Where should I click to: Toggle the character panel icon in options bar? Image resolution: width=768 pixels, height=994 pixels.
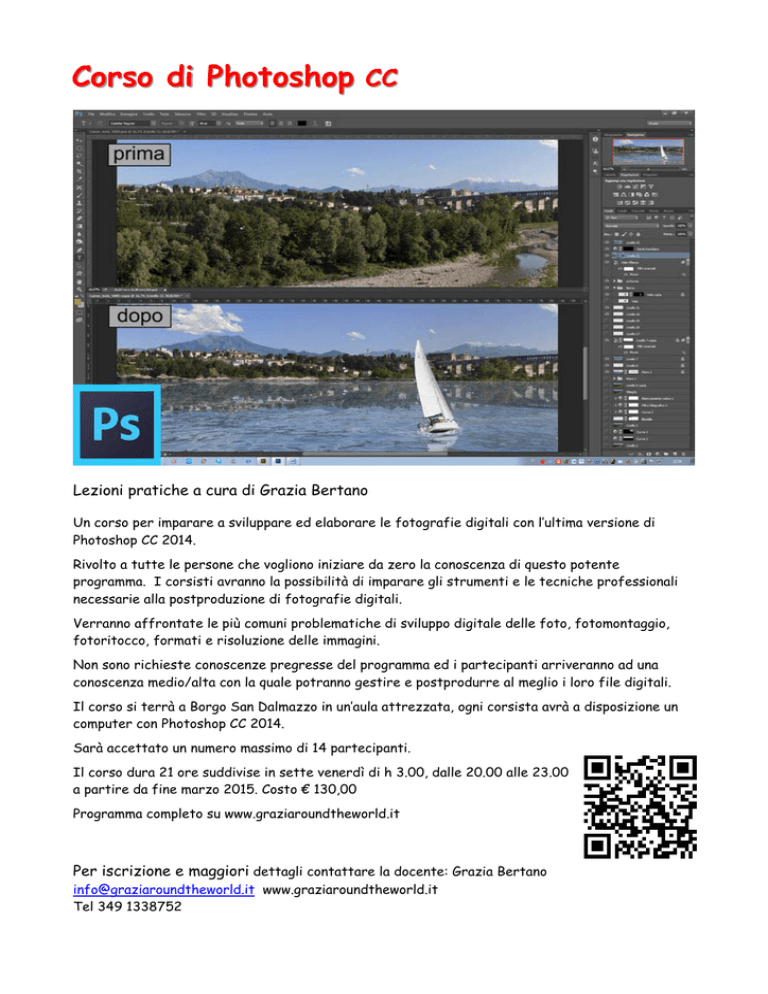(x=328, y=124)
